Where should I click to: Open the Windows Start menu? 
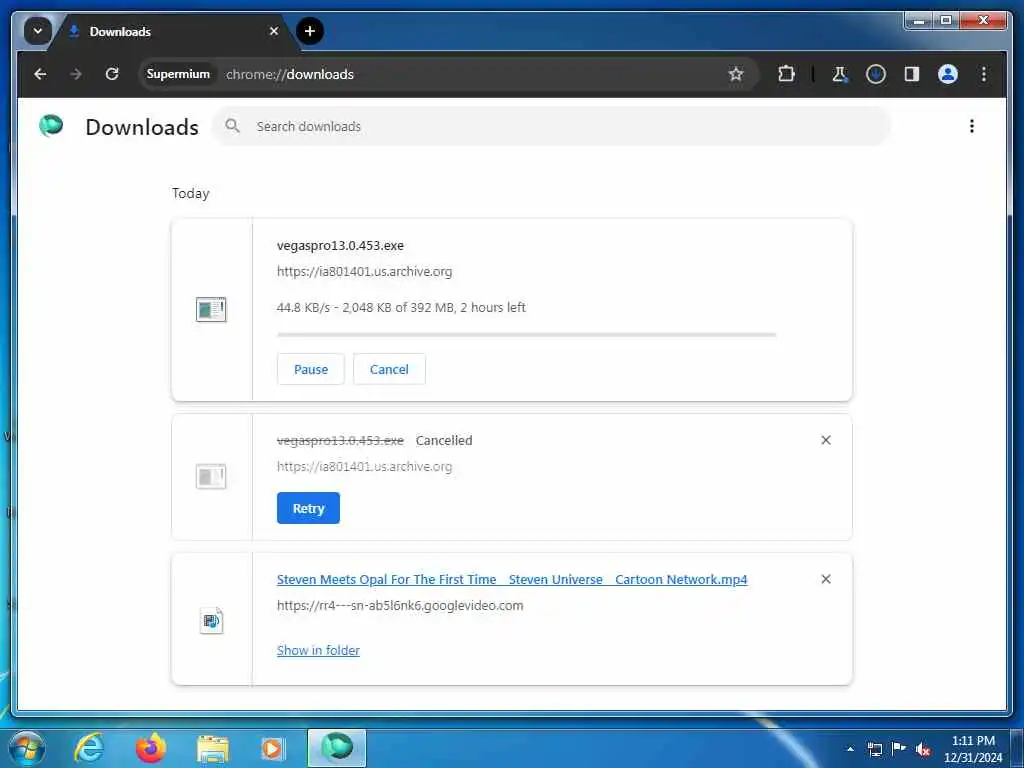(27, 748)
